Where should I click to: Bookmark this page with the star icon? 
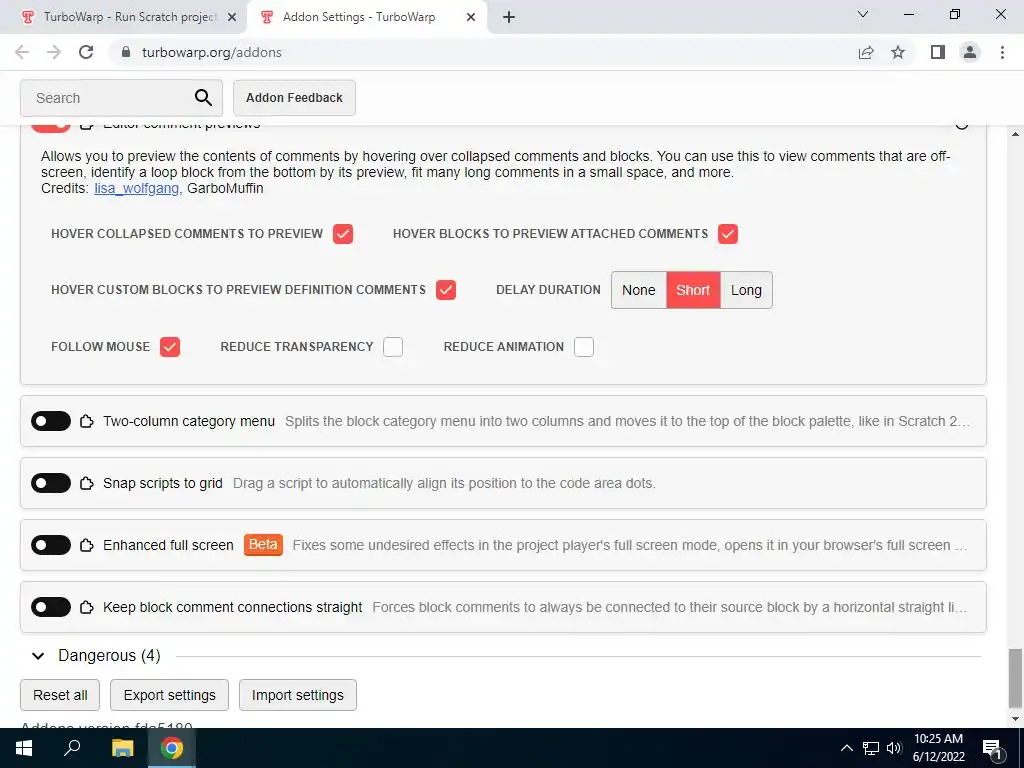point(898,52)
